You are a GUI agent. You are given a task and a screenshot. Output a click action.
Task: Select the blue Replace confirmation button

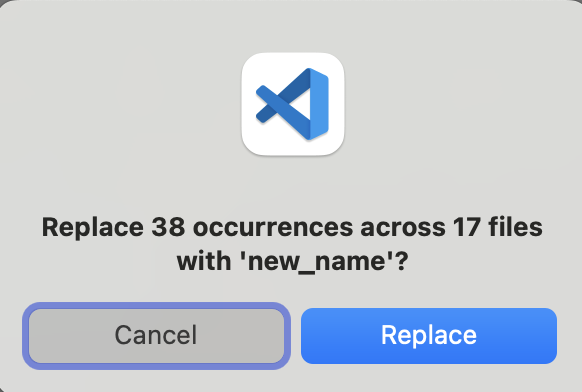pyautogui.click(x=429, y=336)
